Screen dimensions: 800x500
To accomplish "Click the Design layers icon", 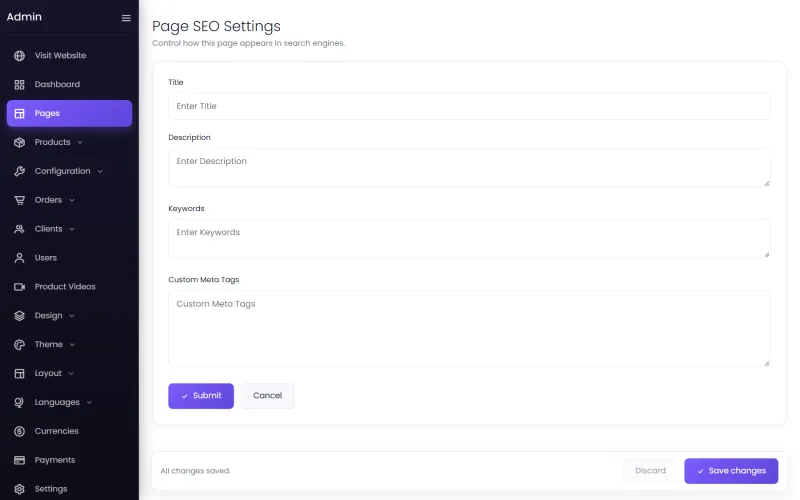I will coord(19,316).
